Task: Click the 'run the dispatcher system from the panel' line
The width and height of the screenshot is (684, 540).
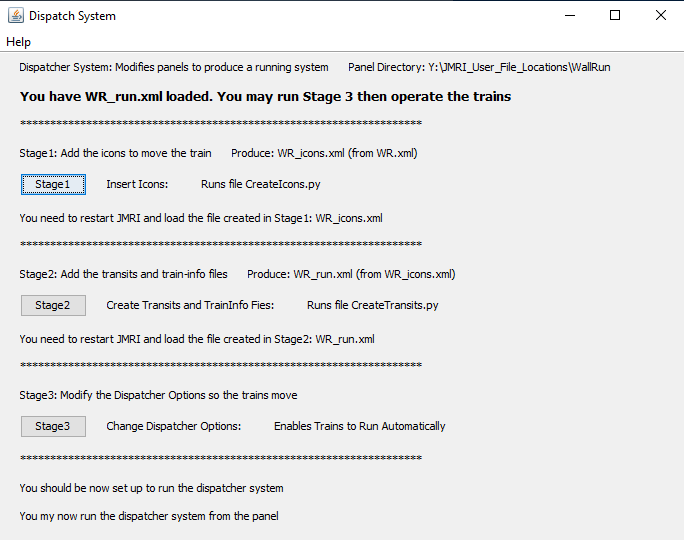Action: point(148,516)
